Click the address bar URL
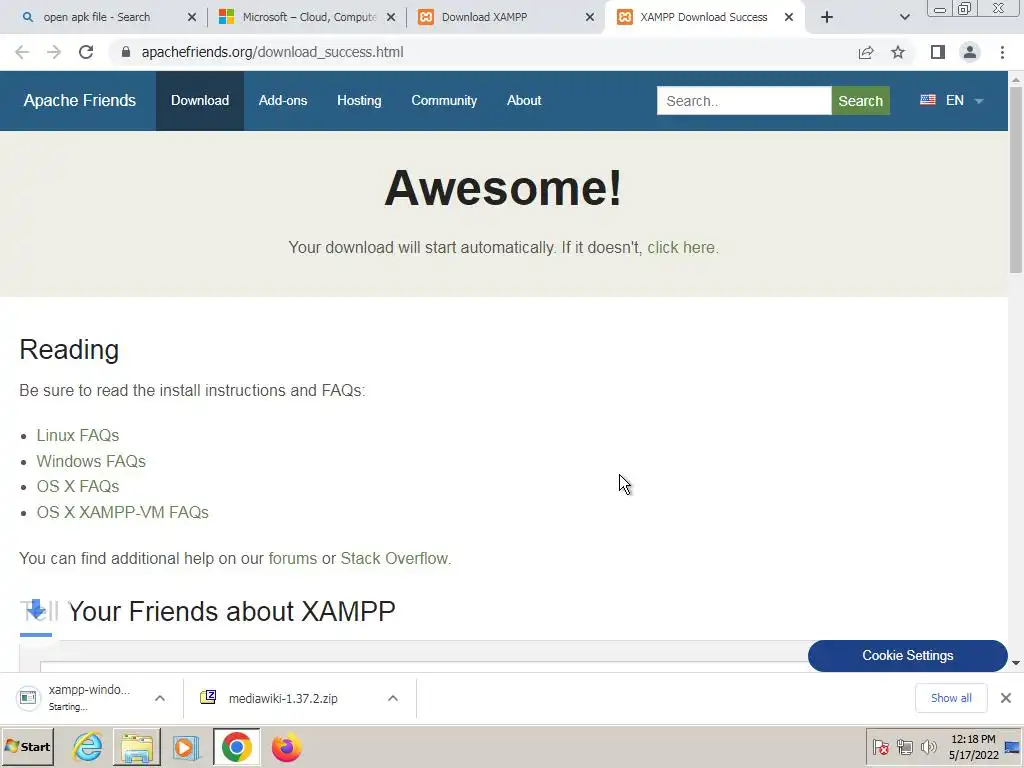The image size is (1024, 768). click(272, 52)
